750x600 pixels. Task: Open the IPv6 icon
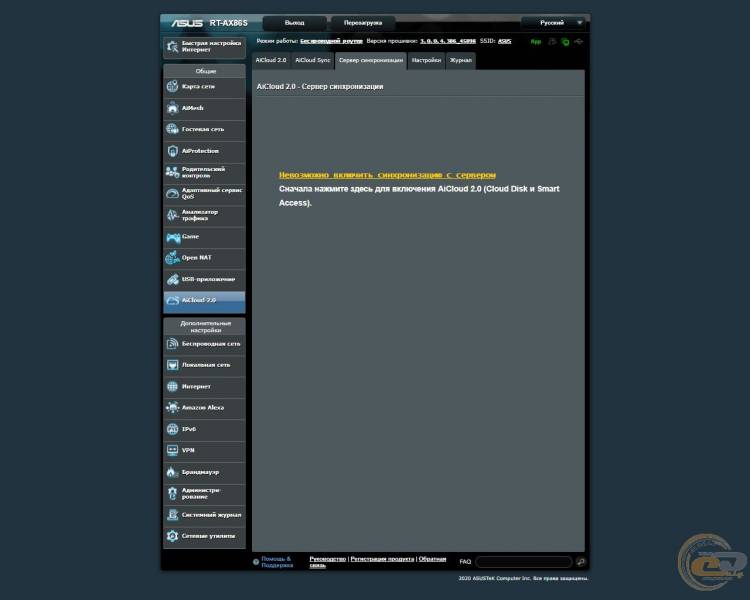coord(172,429)
